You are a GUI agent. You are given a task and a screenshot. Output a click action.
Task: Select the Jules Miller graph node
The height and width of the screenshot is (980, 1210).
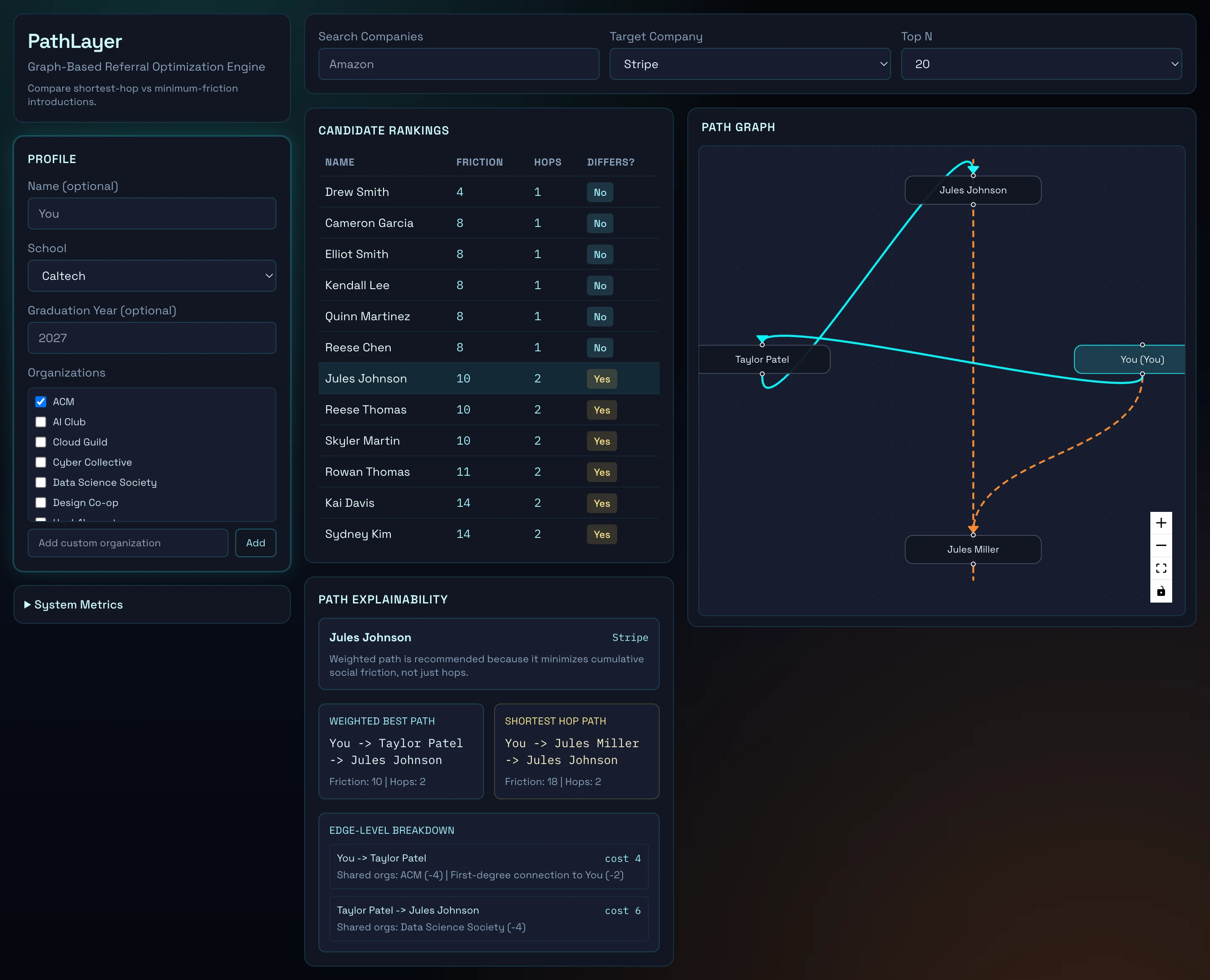973,549
